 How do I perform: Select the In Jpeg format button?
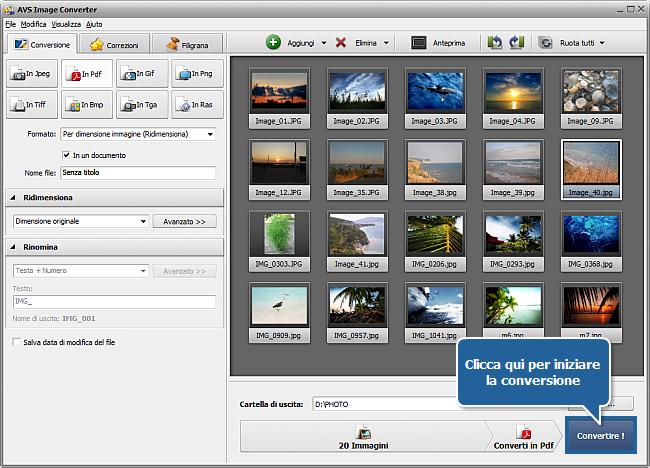(x=32, y=73)
